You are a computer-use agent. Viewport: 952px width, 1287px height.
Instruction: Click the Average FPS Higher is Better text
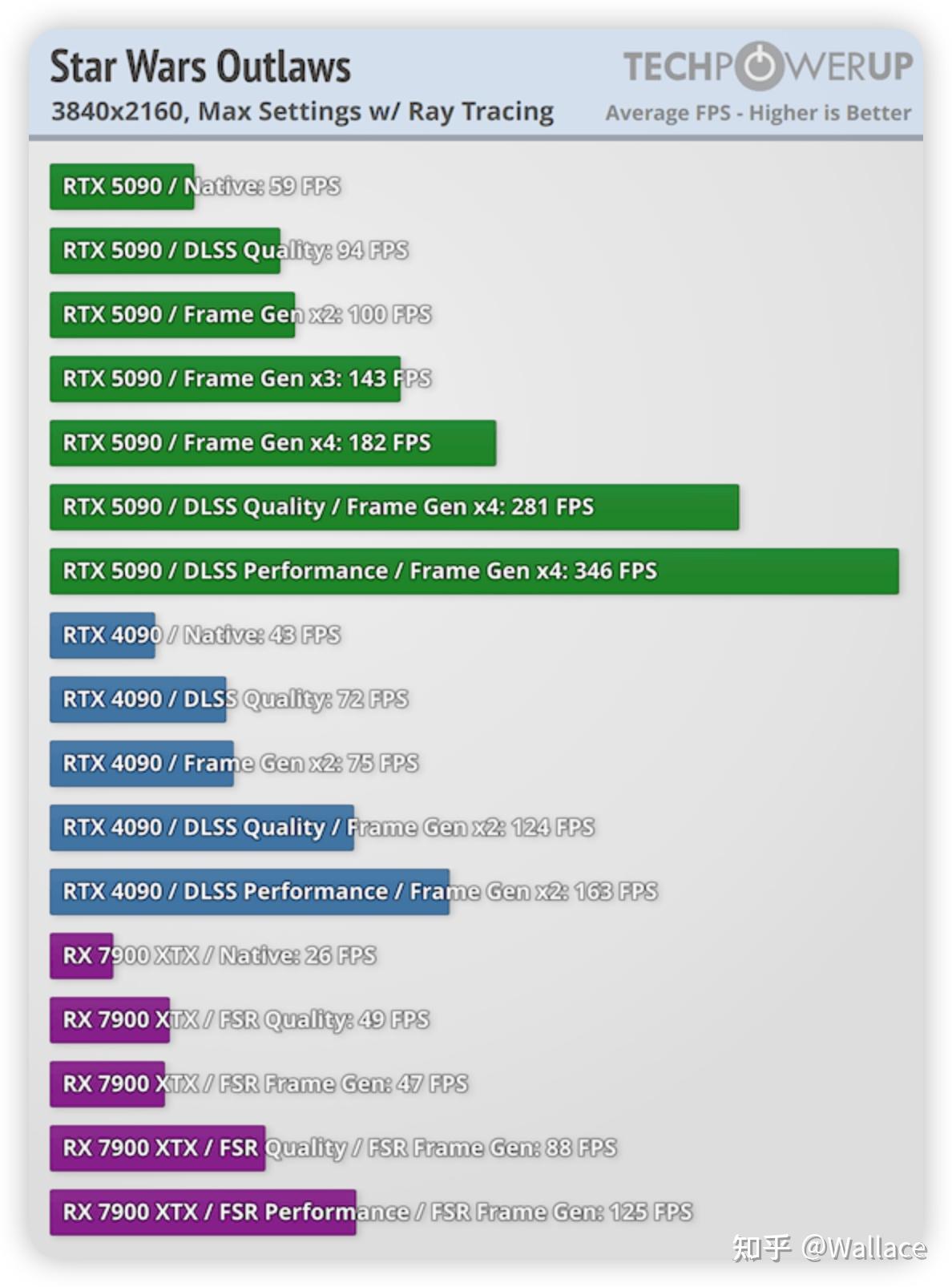[x=757, y=113]
